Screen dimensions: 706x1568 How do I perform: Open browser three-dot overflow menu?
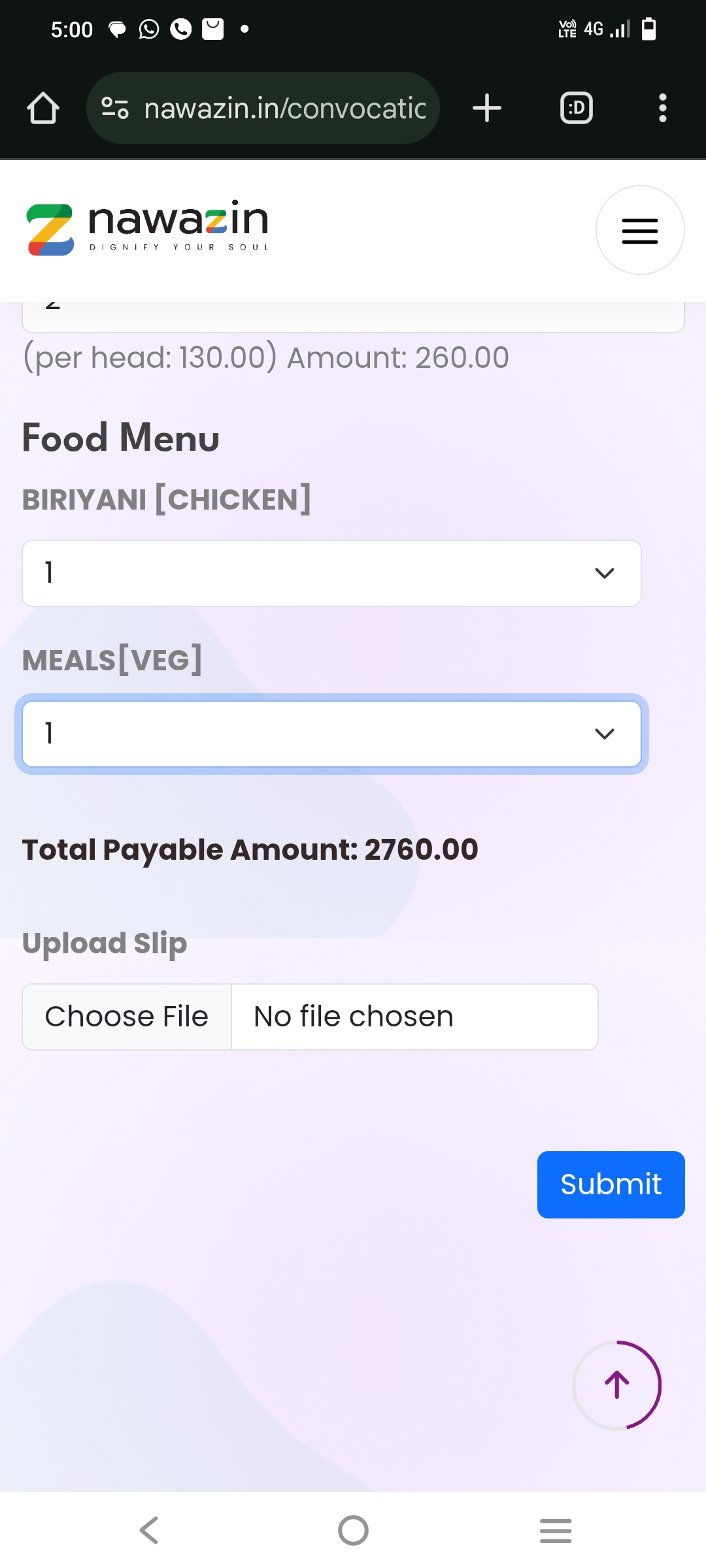663,108
